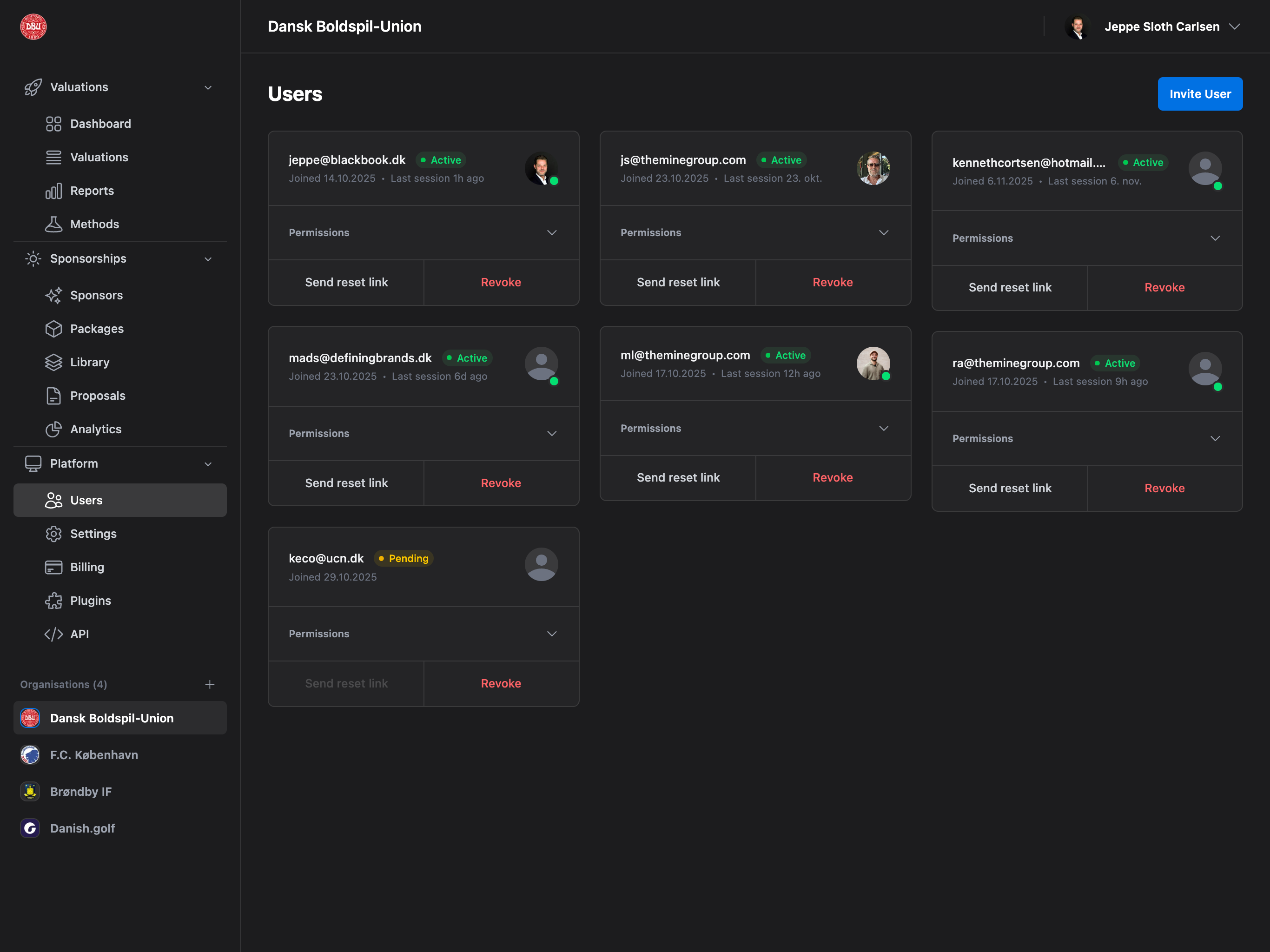Collapse the Valuations sidebar section
The image size is (1270, 952).
[208, 87]
